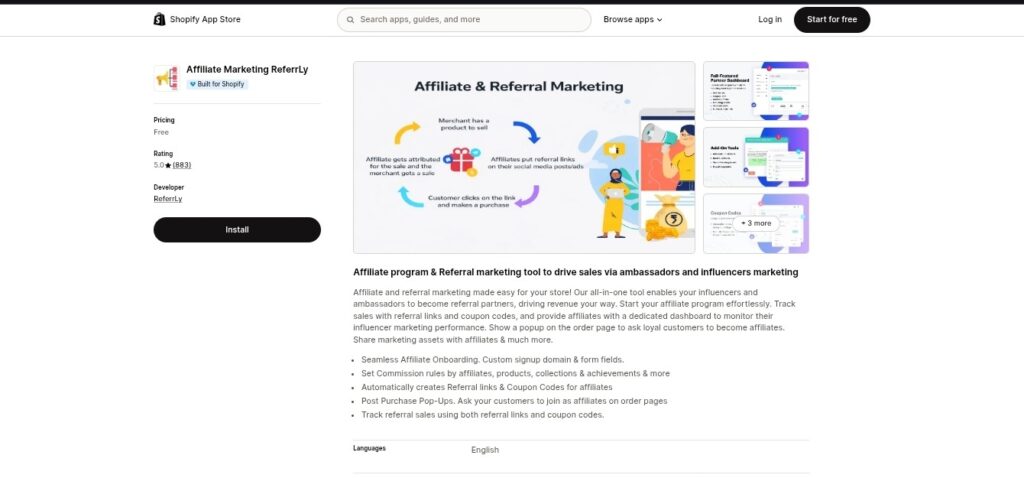Click the Install button
1024x478 pixels.
click(237, 230)
